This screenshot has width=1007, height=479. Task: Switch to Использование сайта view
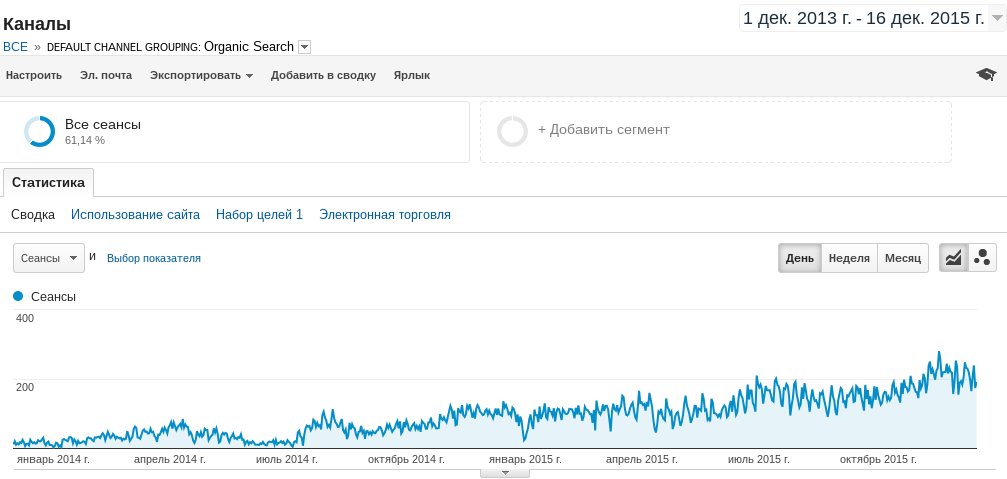[x=135, y=215]
